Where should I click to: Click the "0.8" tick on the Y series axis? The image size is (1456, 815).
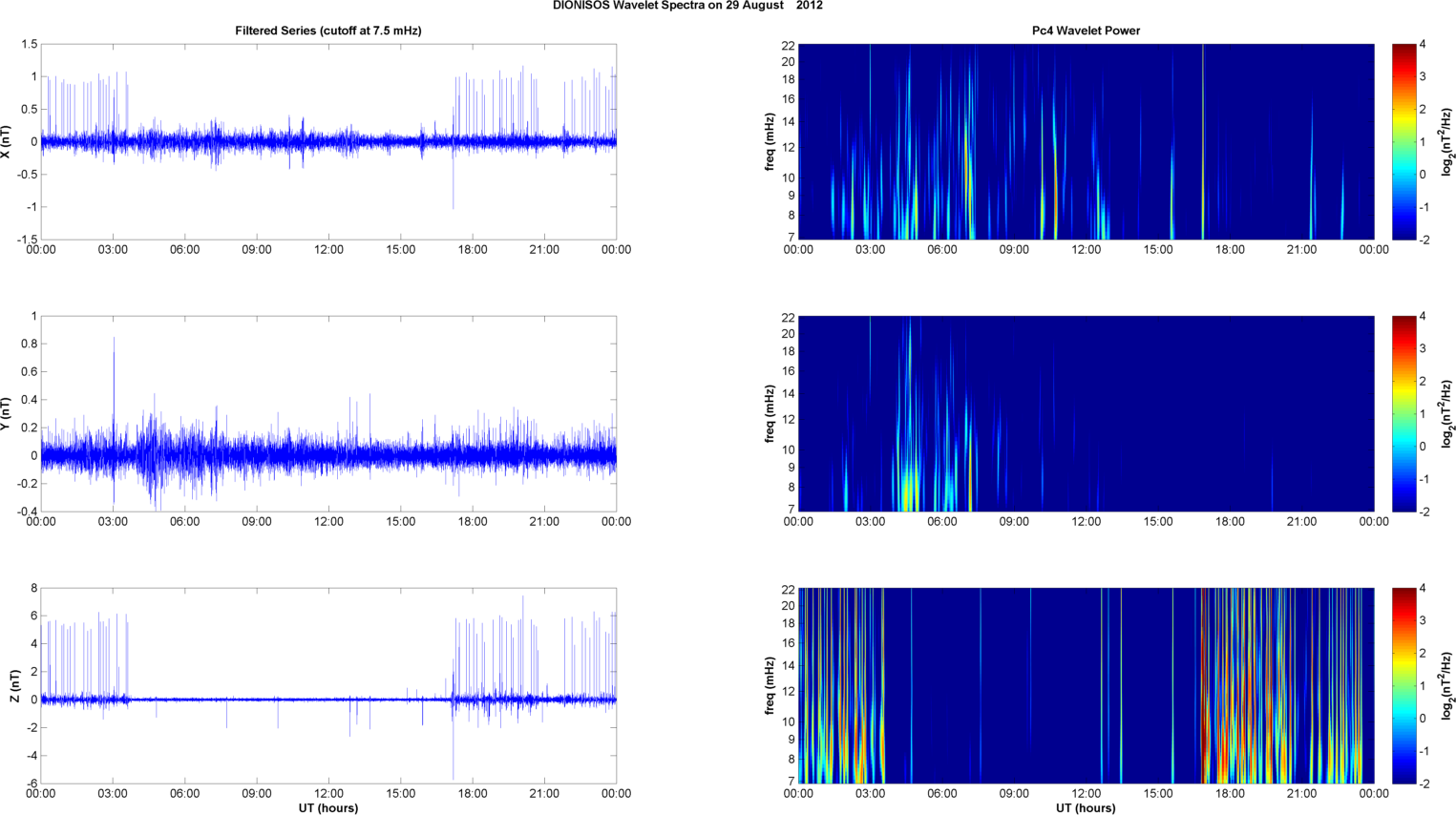click(29, 344)
